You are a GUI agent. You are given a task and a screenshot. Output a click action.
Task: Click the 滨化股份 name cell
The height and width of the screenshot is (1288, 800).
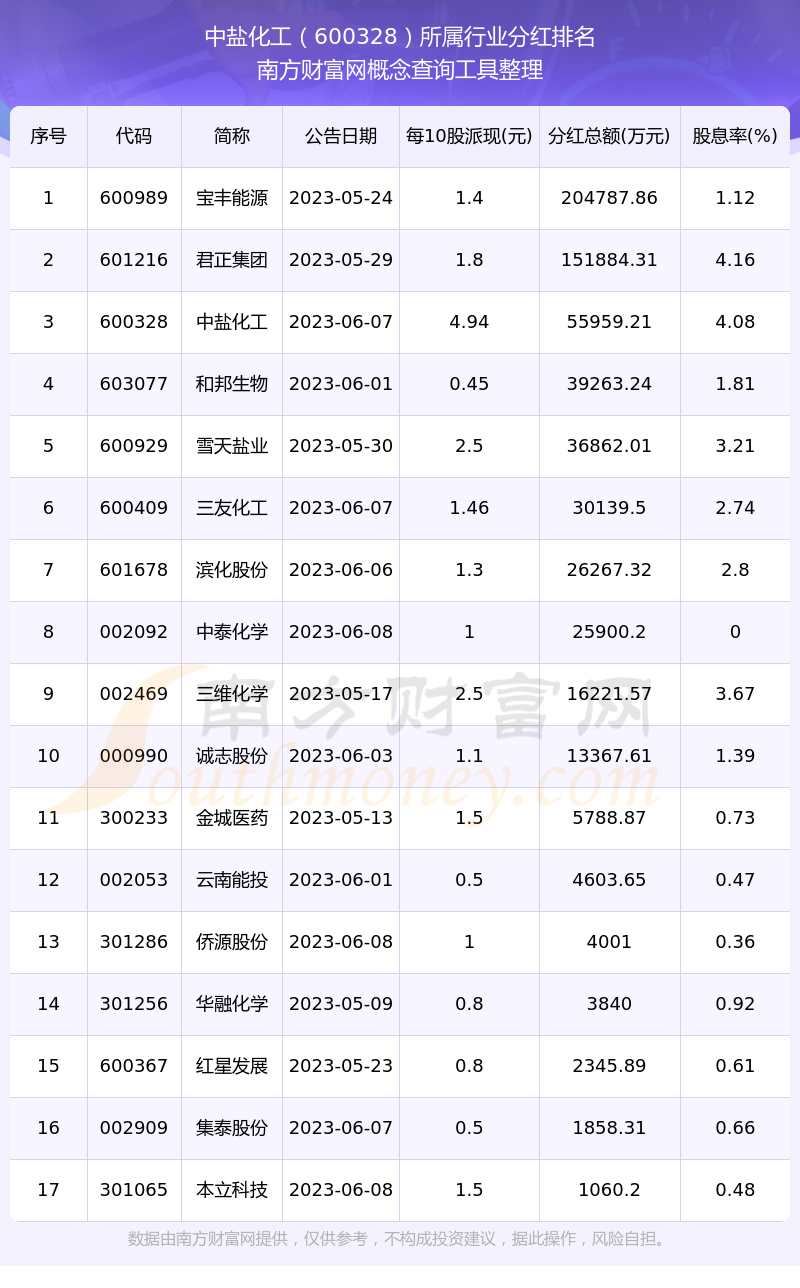[232, 570]
